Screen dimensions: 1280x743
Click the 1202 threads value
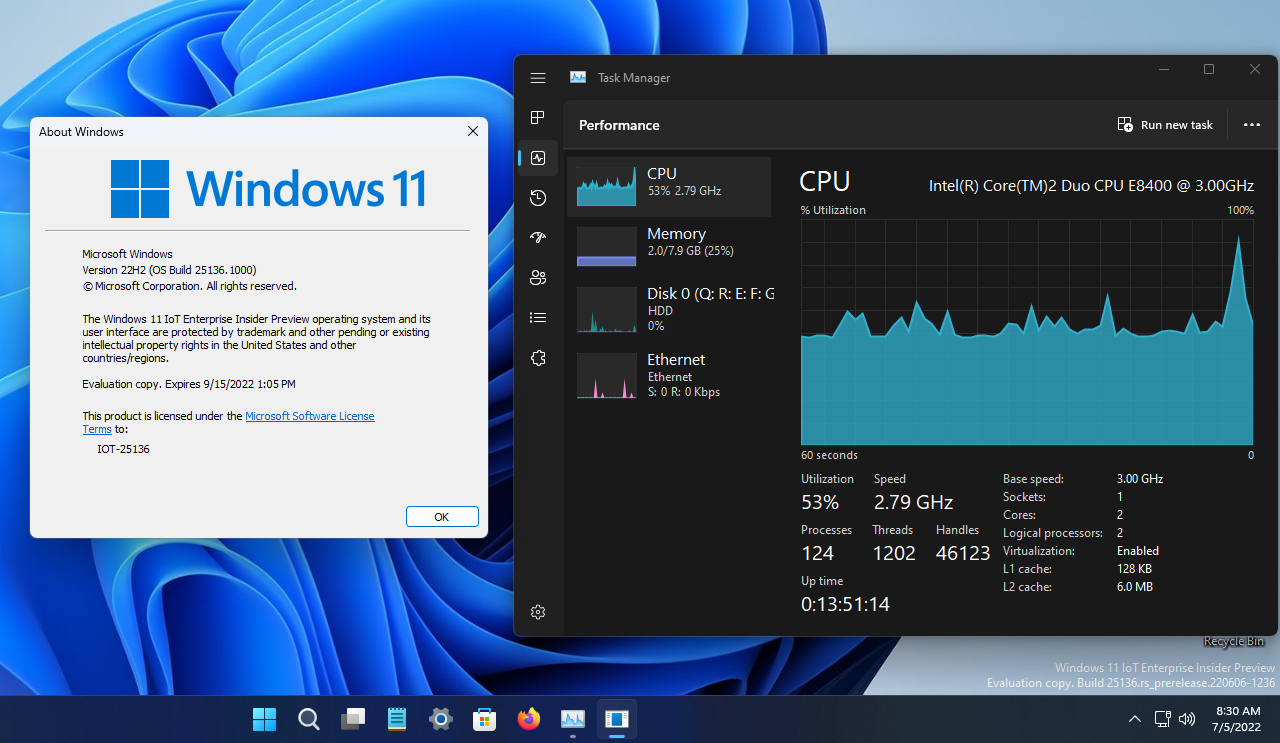894,553
